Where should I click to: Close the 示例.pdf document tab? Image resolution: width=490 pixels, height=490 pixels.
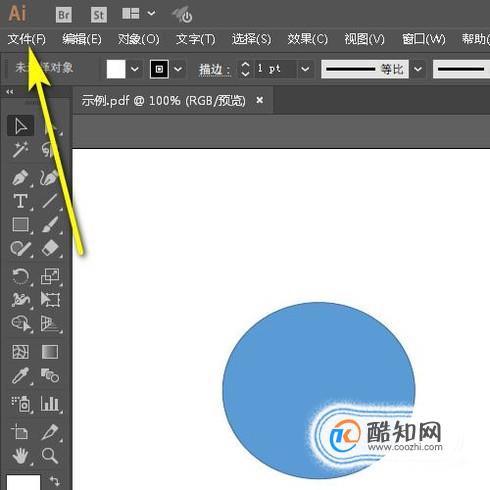point(260,100)
